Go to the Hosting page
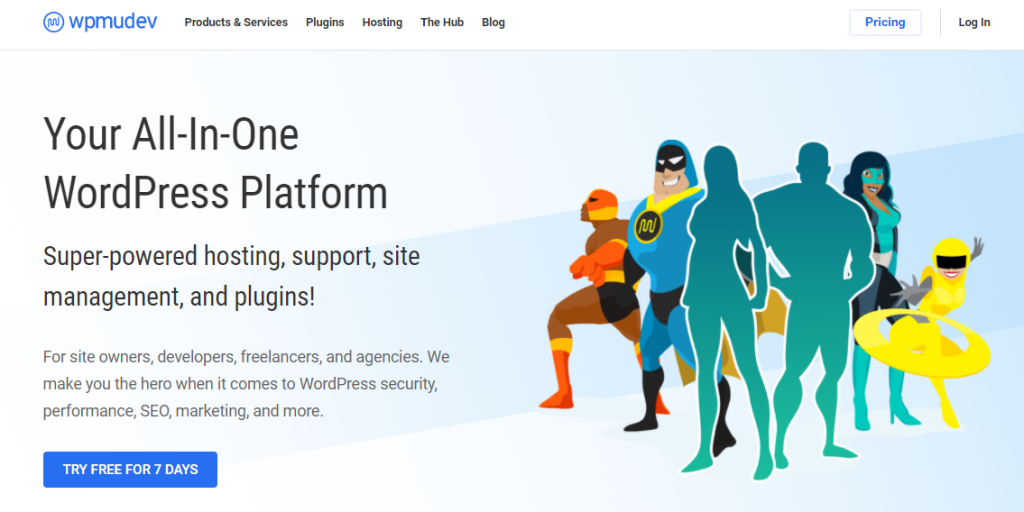The width and height of the screenshot is (1024, 512). (x=382, y=22)
